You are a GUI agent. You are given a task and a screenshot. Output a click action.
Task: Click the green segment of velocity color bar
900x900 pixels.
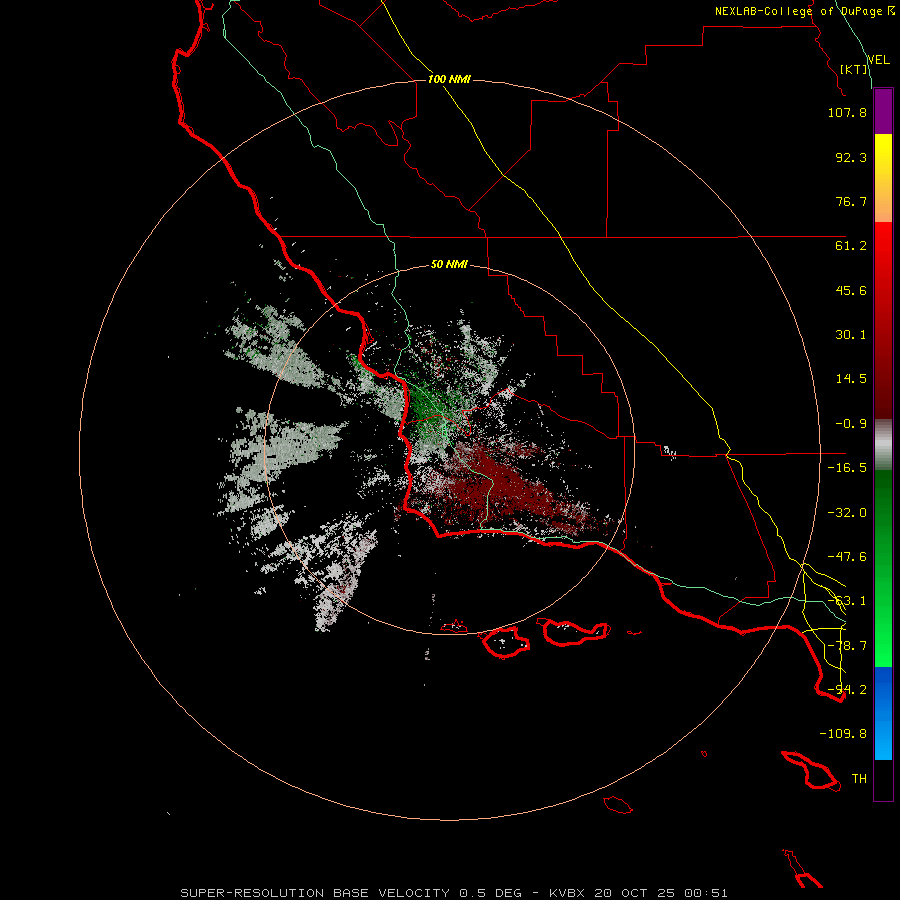point(883,568)
